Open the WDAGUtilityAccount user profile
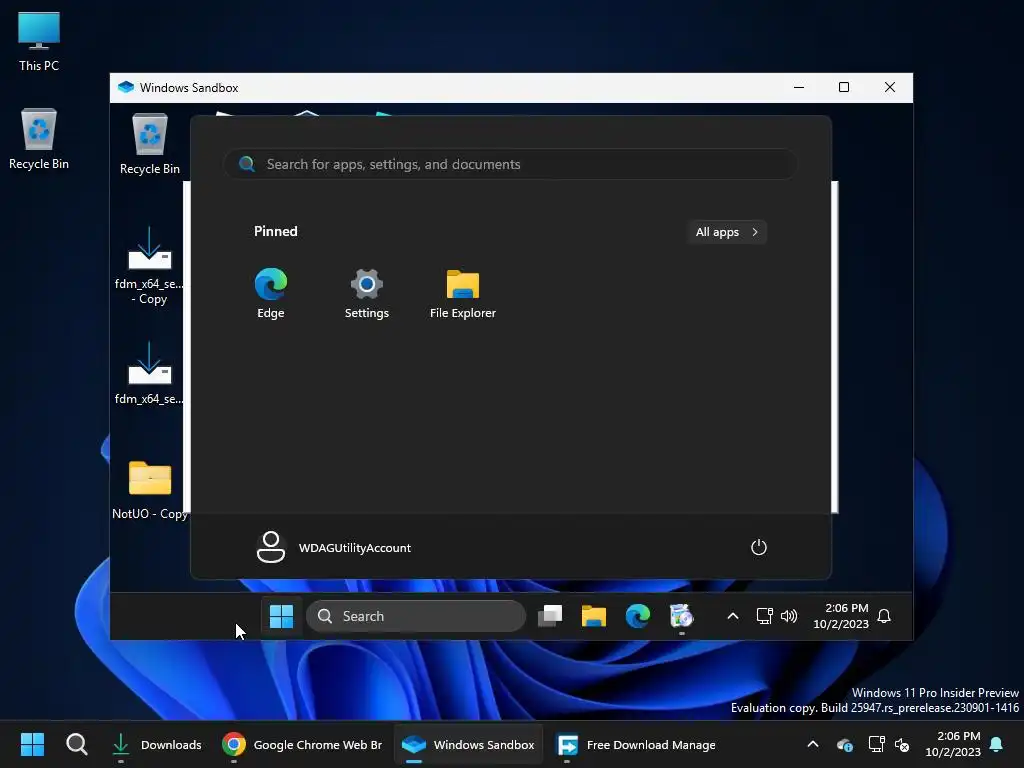 pyautogui.click(x=334, y=547)
